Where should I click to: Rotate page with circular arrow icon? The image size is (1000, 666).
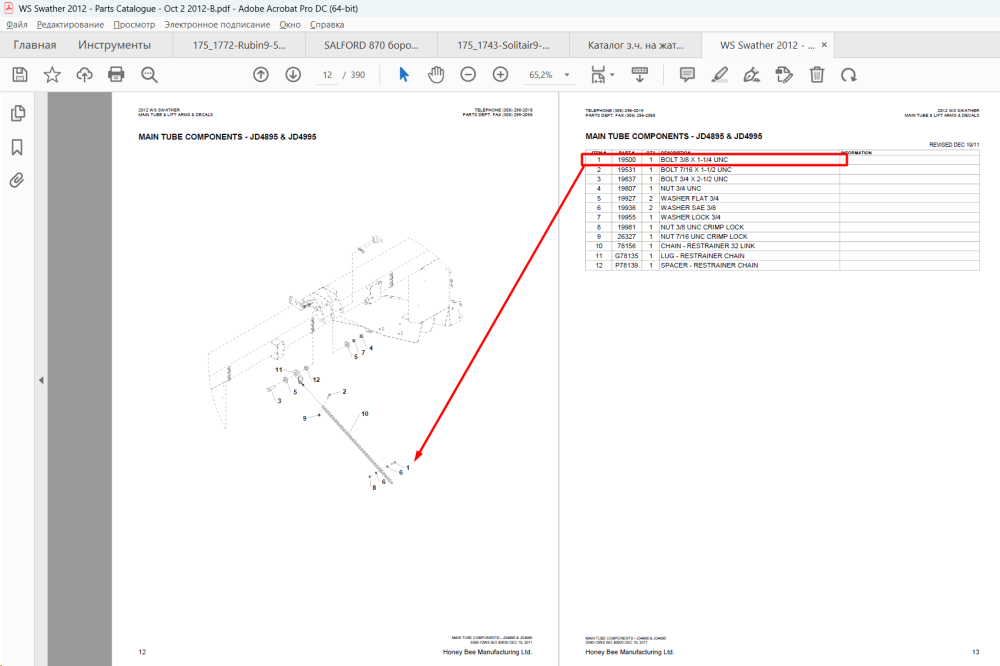[x=848, y=75]
